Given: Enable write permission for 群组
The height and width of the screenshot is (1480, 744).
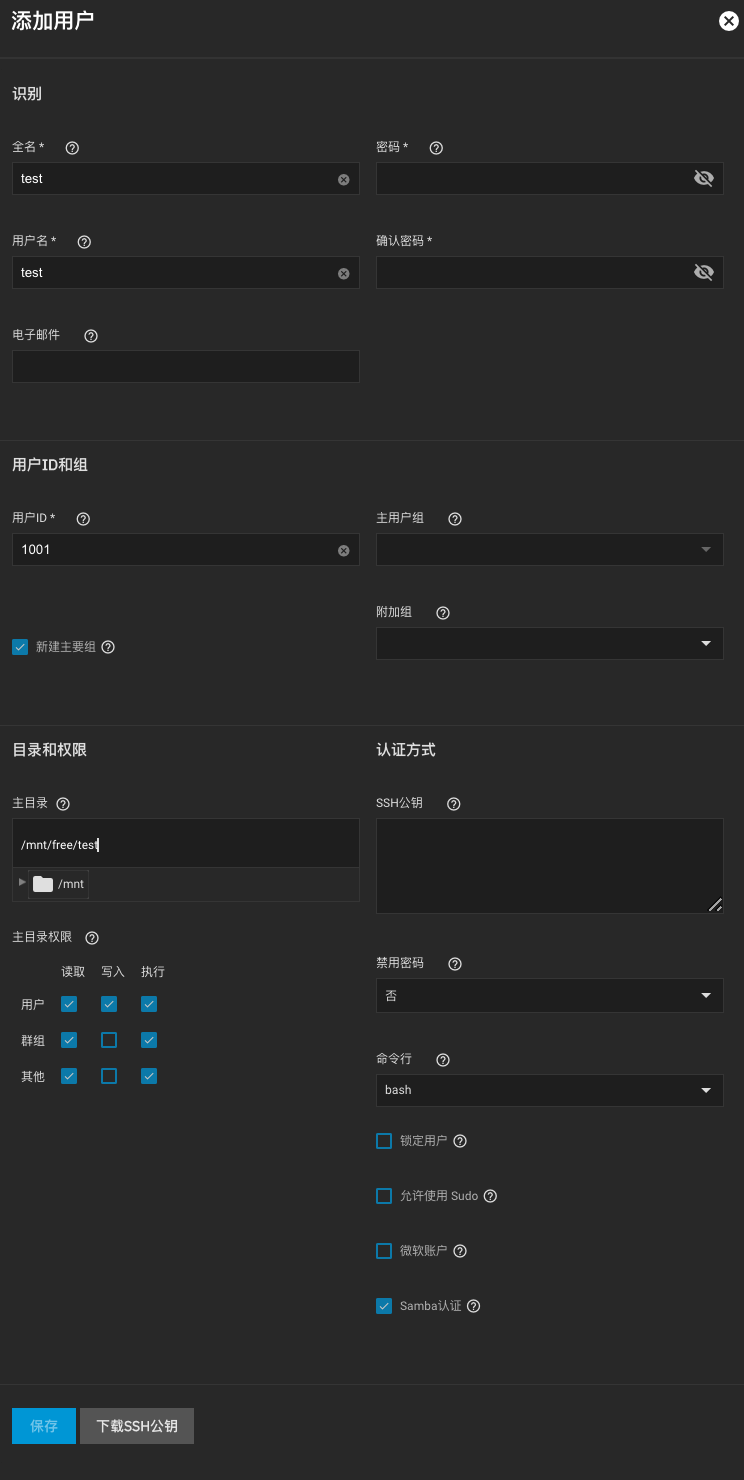Looking at the screenshot, I should tap(109, 1040).
